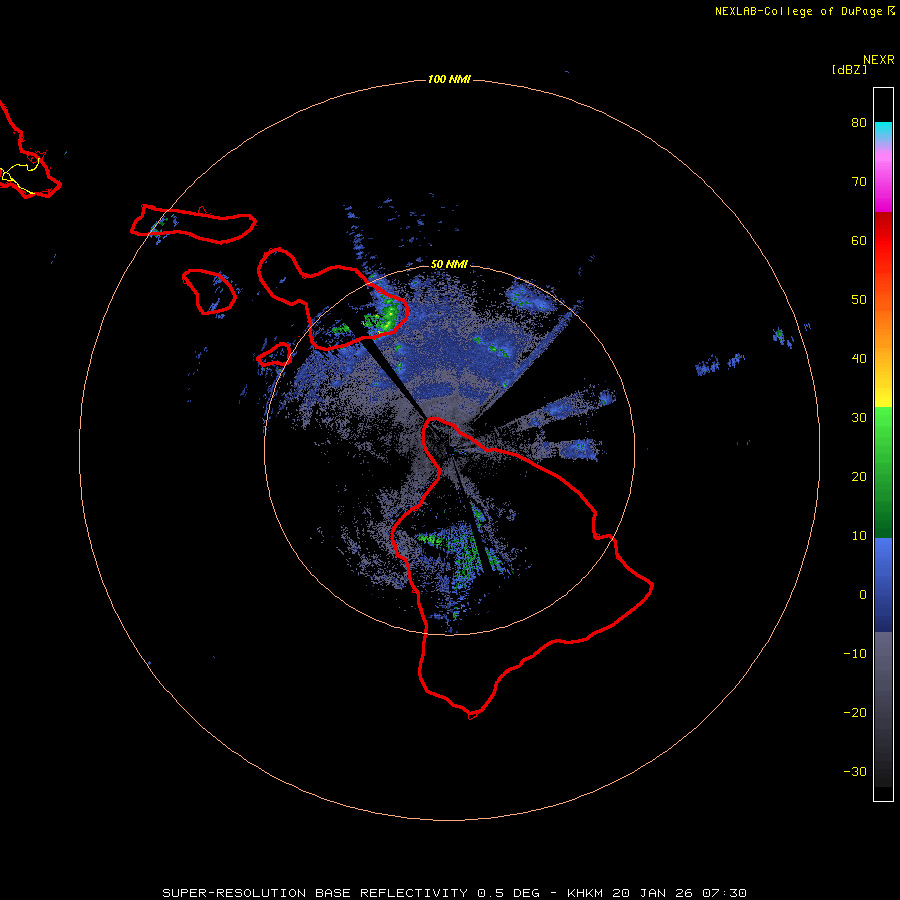Click the -20 dBZ scale value
This screenshot has width=900, height=900.
pos(855,713)
